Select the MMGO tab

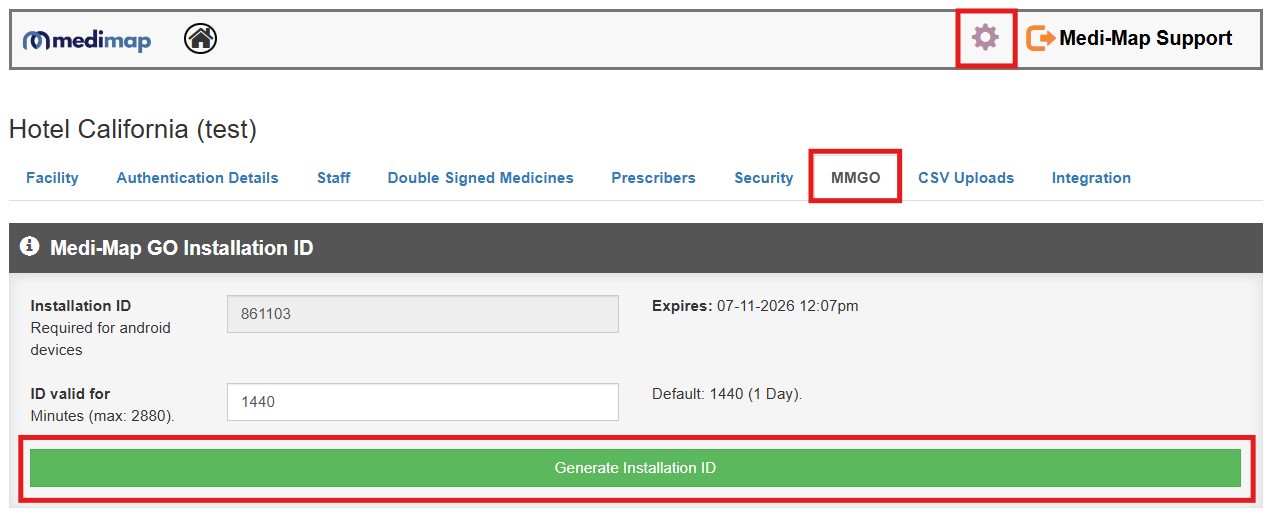click(855, 178)
